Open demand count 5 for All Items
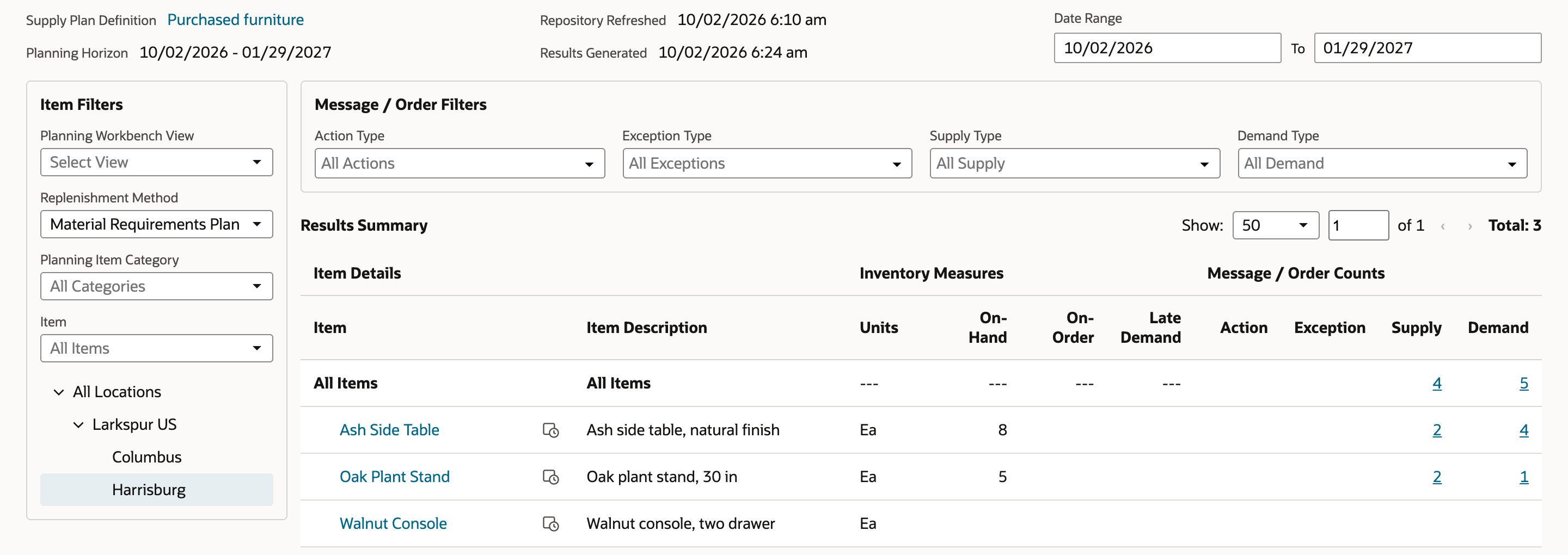This screenshot has width=1568, height=555. [1523, 384]
